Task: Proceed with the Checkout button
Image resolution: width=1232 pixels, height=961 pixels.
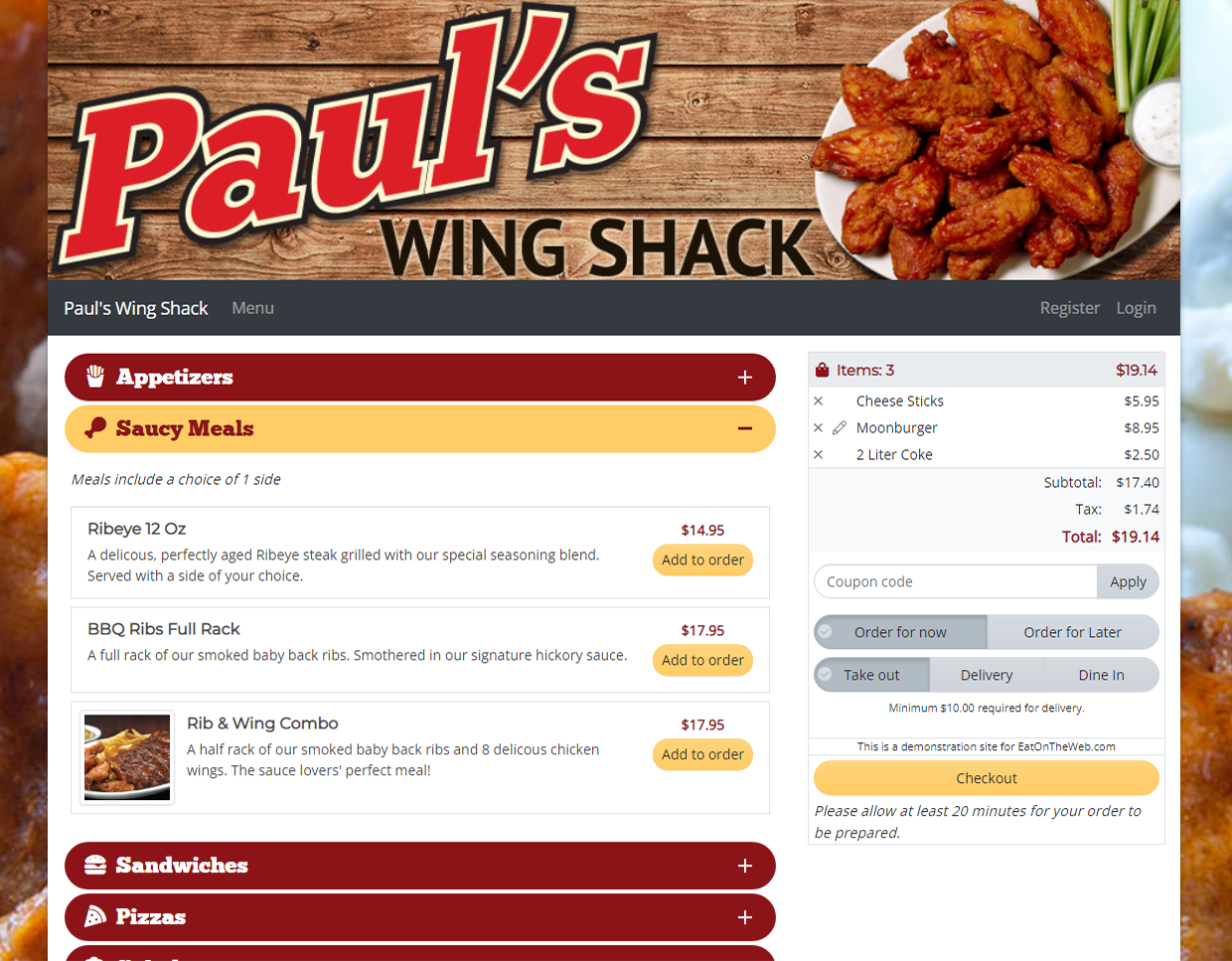Action: click(987, 778)
